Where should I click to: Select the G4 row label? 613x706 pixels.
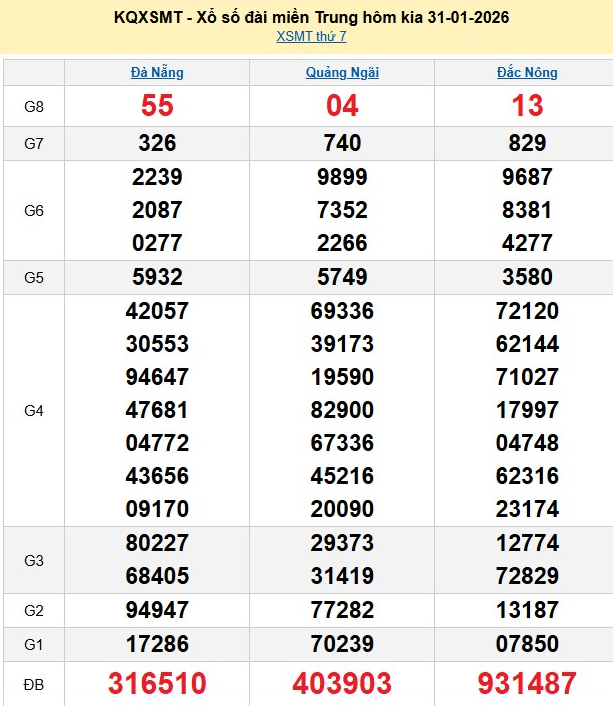click(34, 410)
